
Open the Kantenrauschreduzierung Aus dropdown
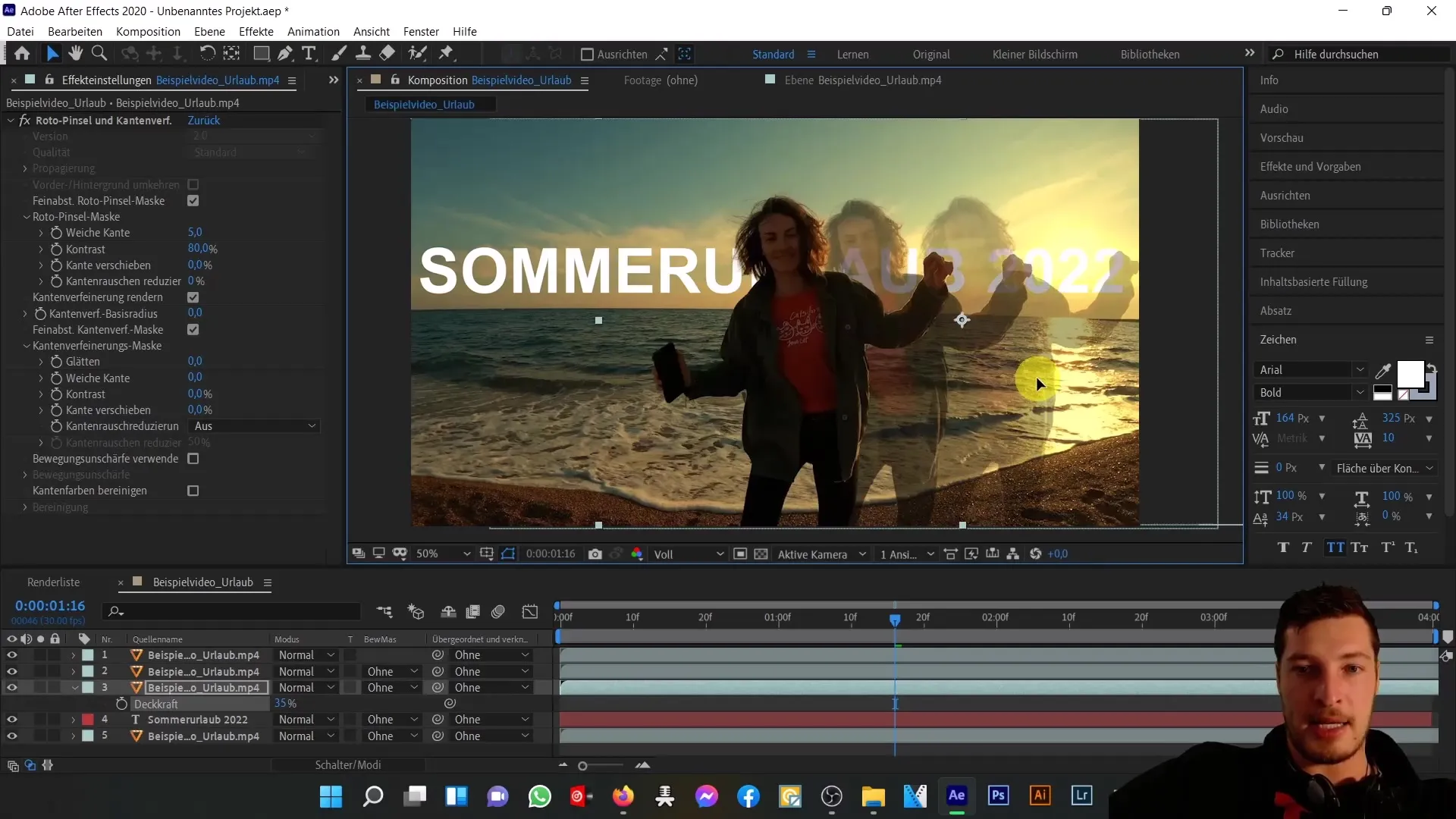254,426
